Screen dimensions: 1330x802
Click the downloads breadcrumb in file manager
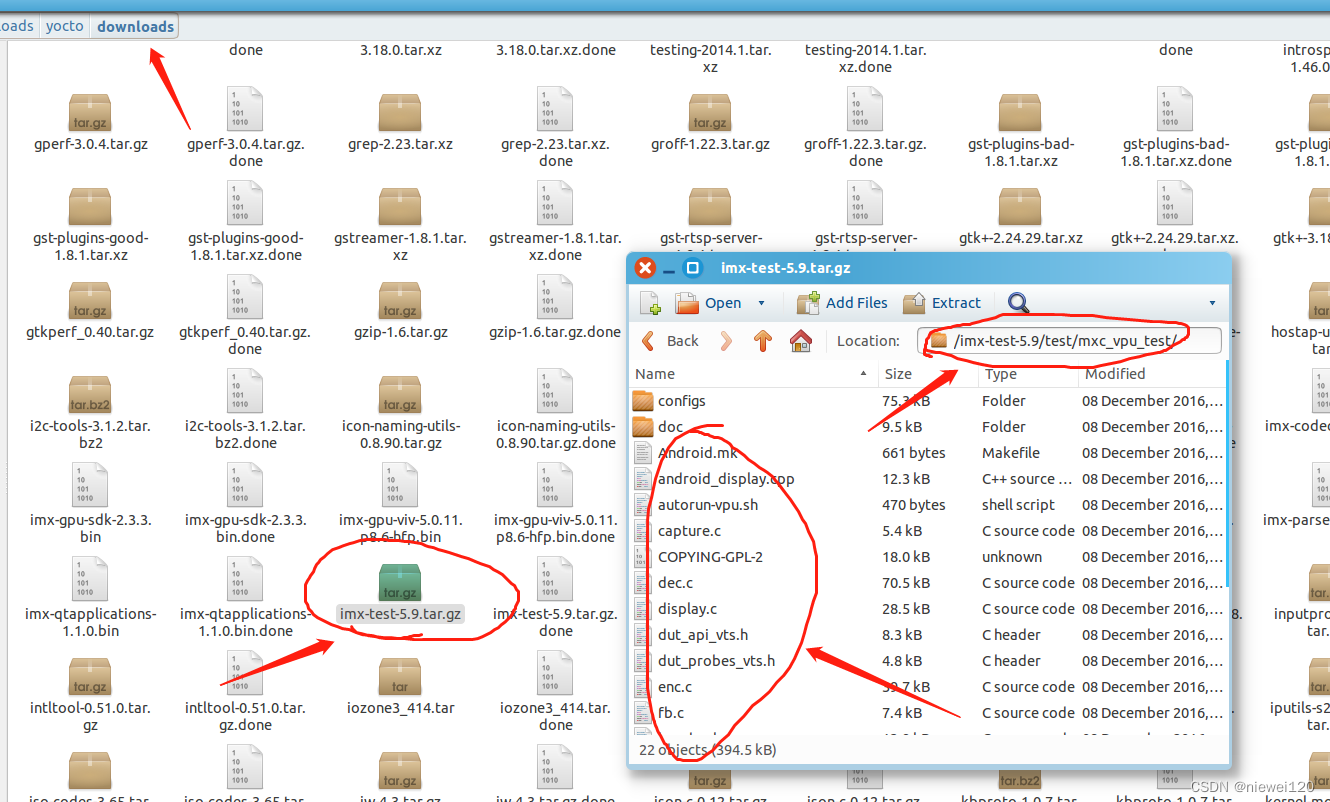136,26
